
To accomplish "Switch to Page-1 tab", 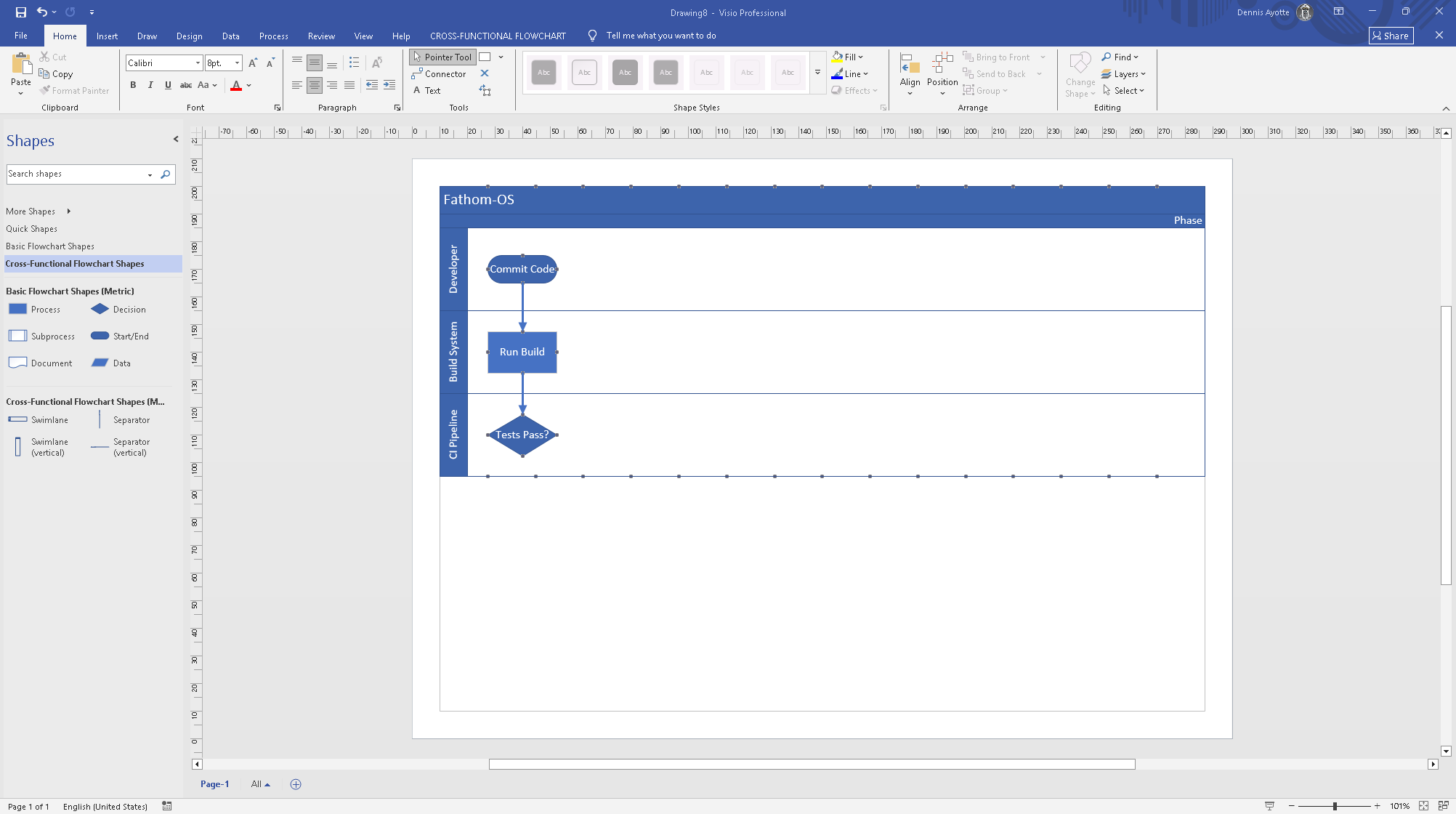I will point(214,784).
